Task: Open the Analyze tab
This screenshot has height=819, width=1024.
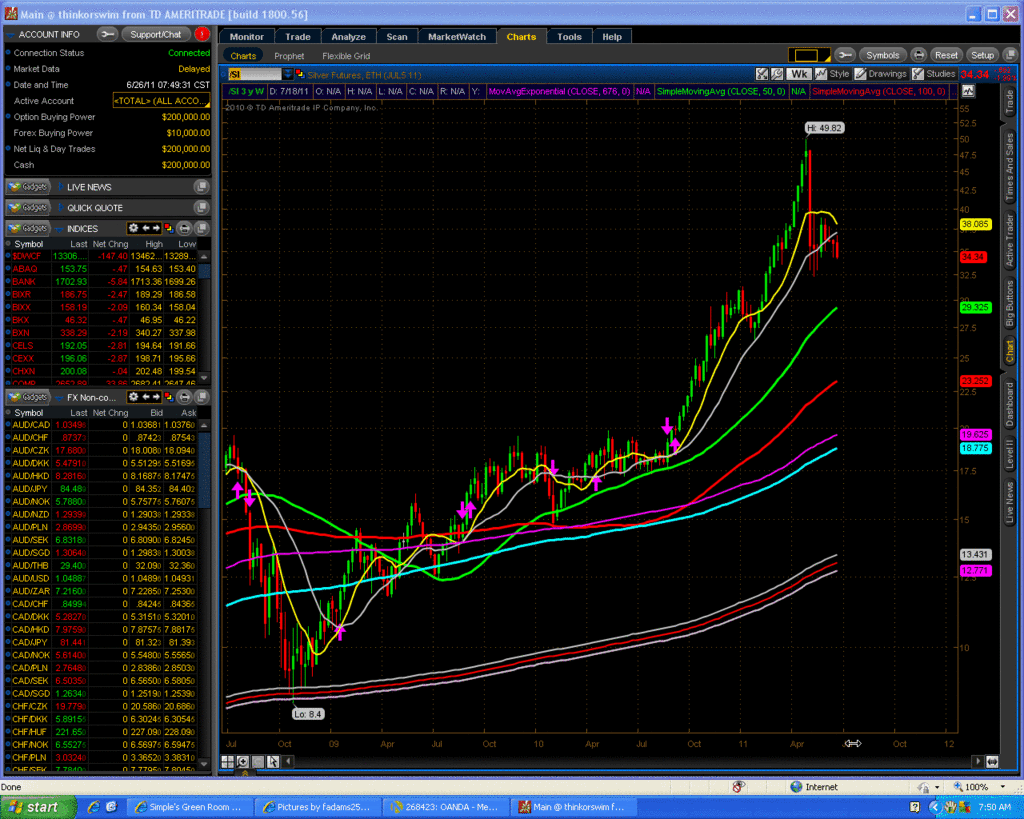Action: 347,37
